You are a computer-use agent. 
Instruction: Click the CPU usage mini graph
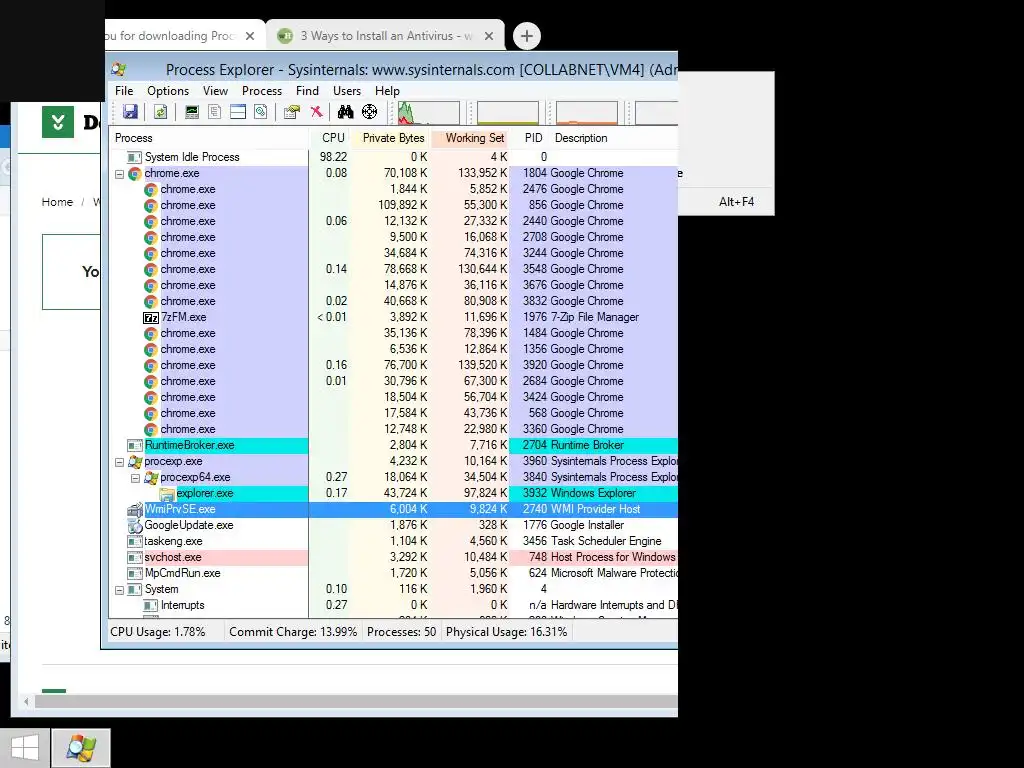pos(428,112)
